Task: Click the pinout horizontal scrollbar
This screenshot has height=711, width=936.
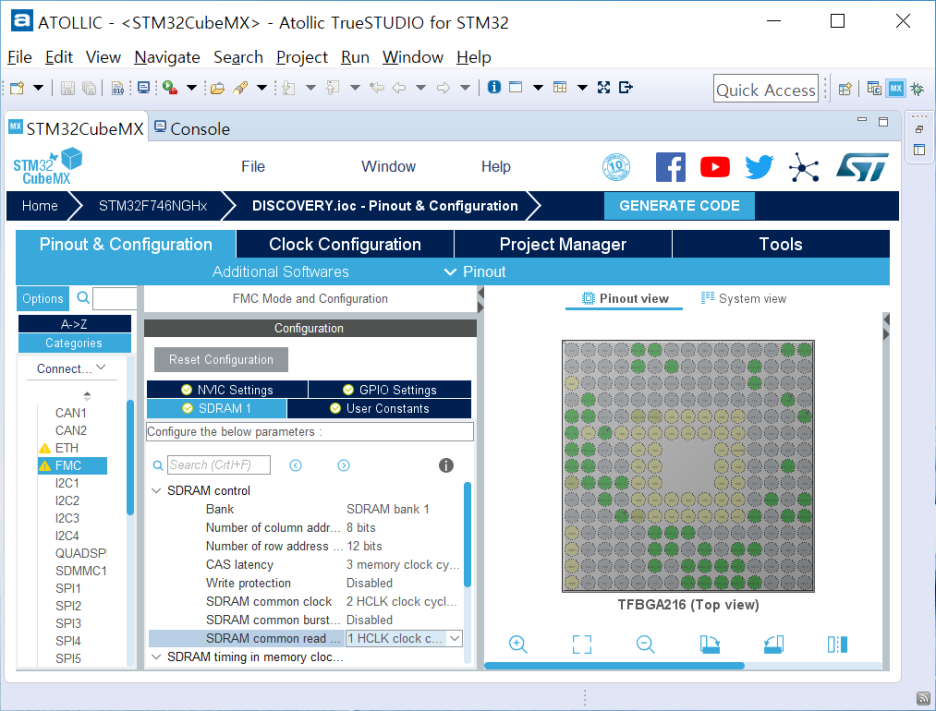Action: (x=614, y=666)
